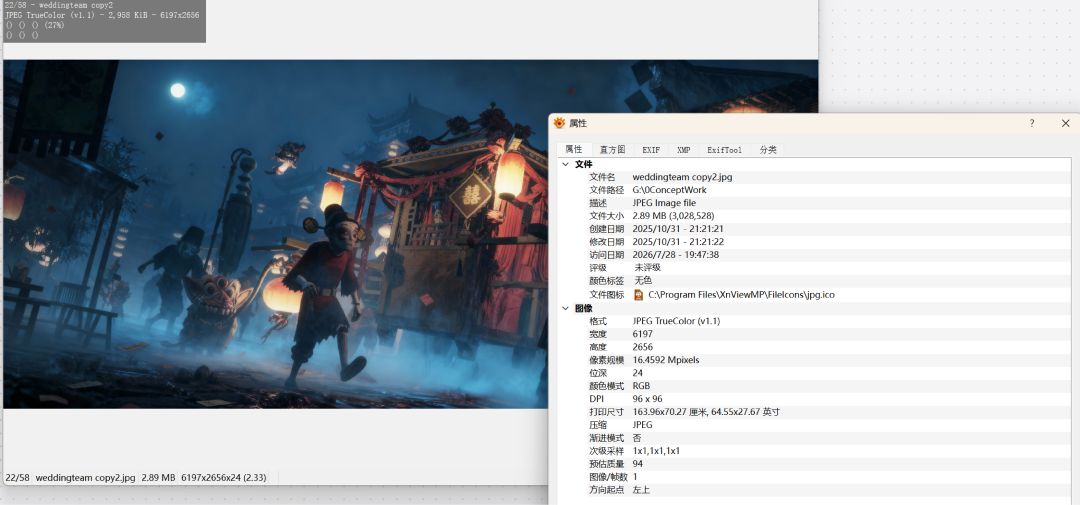Screen dimensions: 1080x505
Task: Click 6197x2656x24 (2.33) in the status bar
Action: click(x=224, y=477)
